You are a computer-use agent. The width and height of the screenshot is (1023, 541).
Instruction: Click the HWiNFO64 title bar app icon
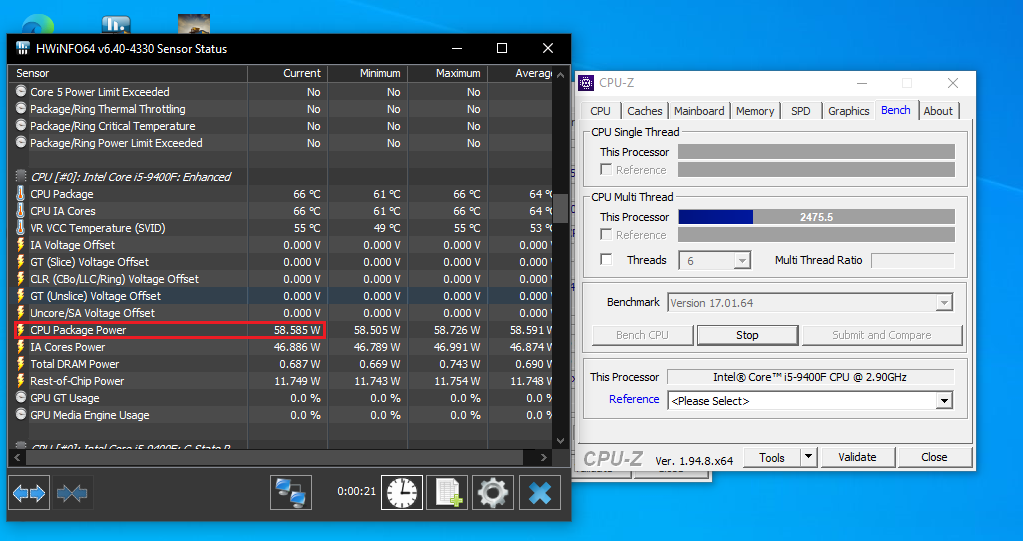coord(23,48)
